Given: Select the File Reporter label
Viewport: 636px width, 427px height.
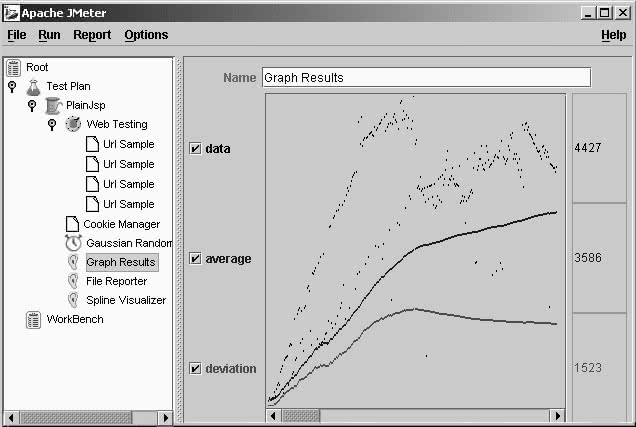Looking at the screenshot, I should 117,281.
